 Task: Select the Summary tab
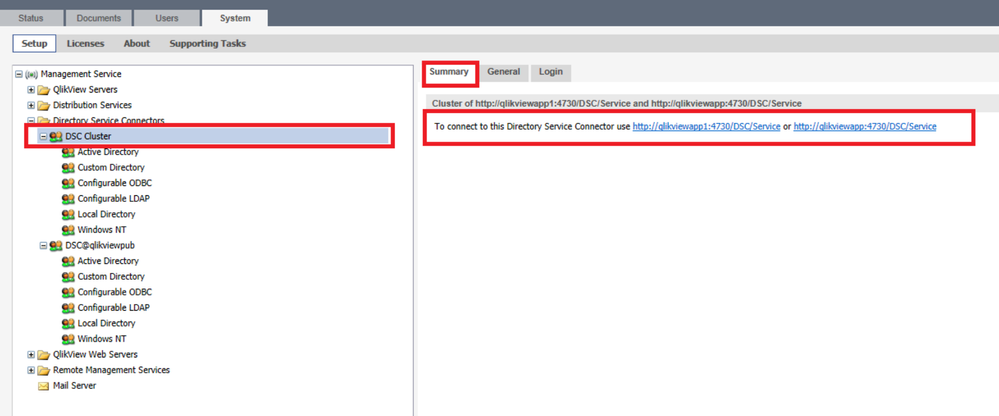pos(449,72)
